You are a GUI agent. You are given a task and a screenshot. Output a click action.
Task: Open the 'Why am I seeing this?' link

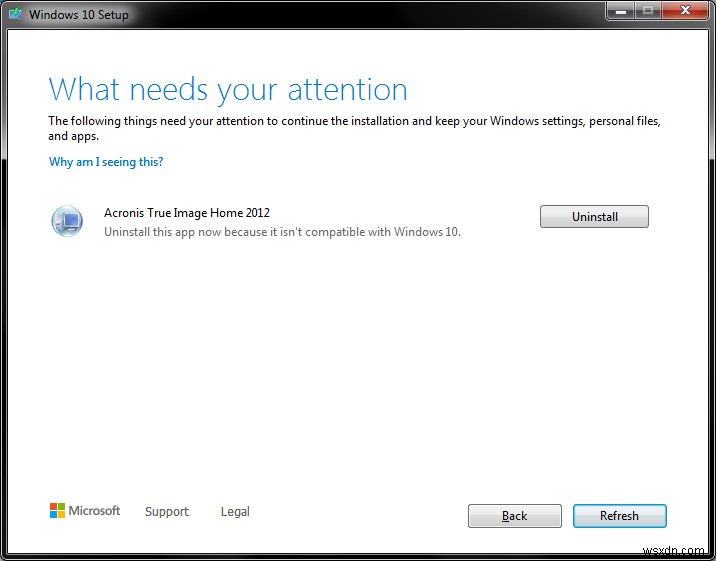point(106,162)
